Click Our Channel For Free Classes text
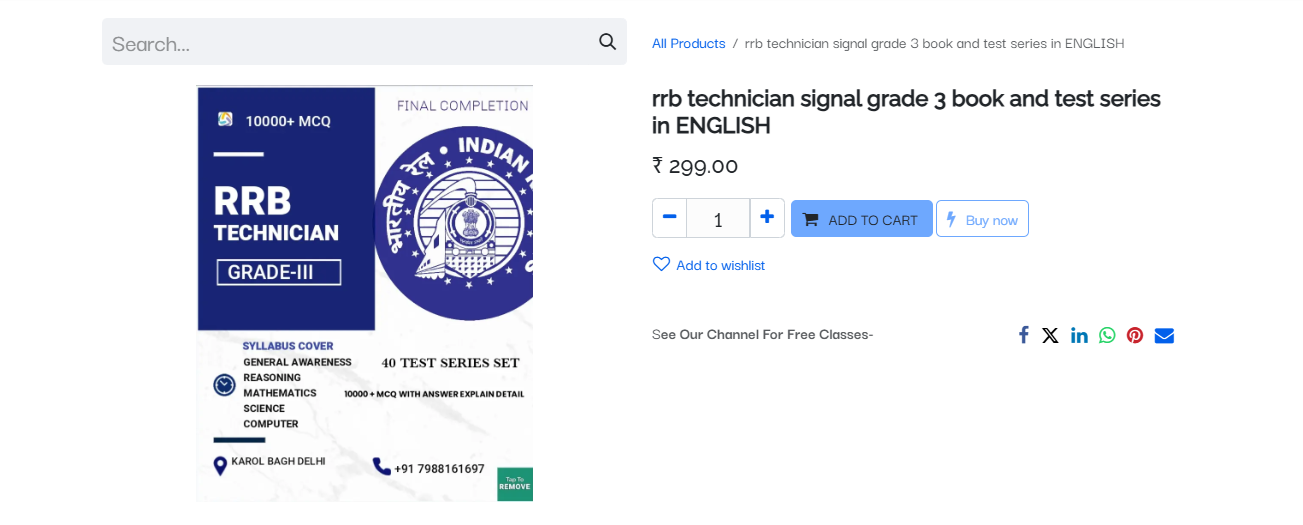The width and height of the screenshot is (1303, 525). pyautogui.click(x=776, y=334)
